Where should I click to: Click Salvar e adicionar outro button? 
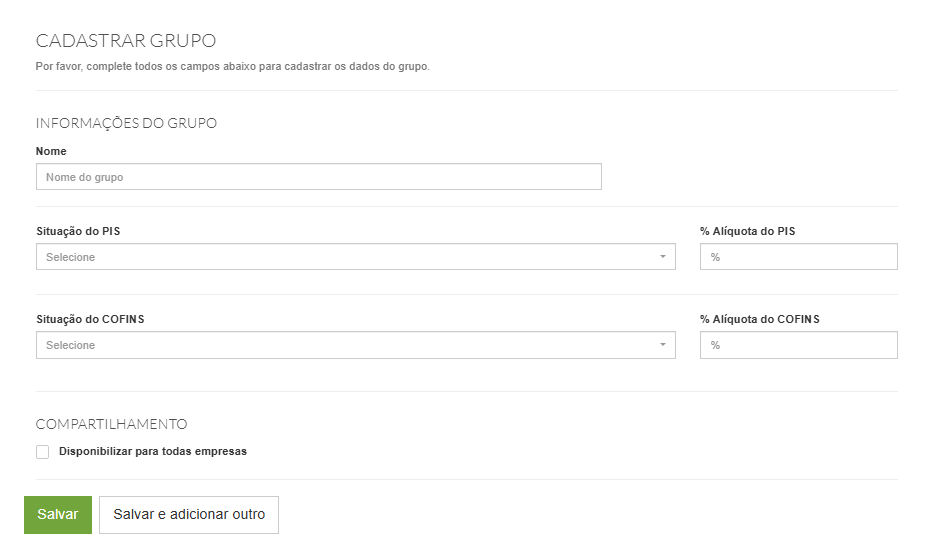coord(189,514)
